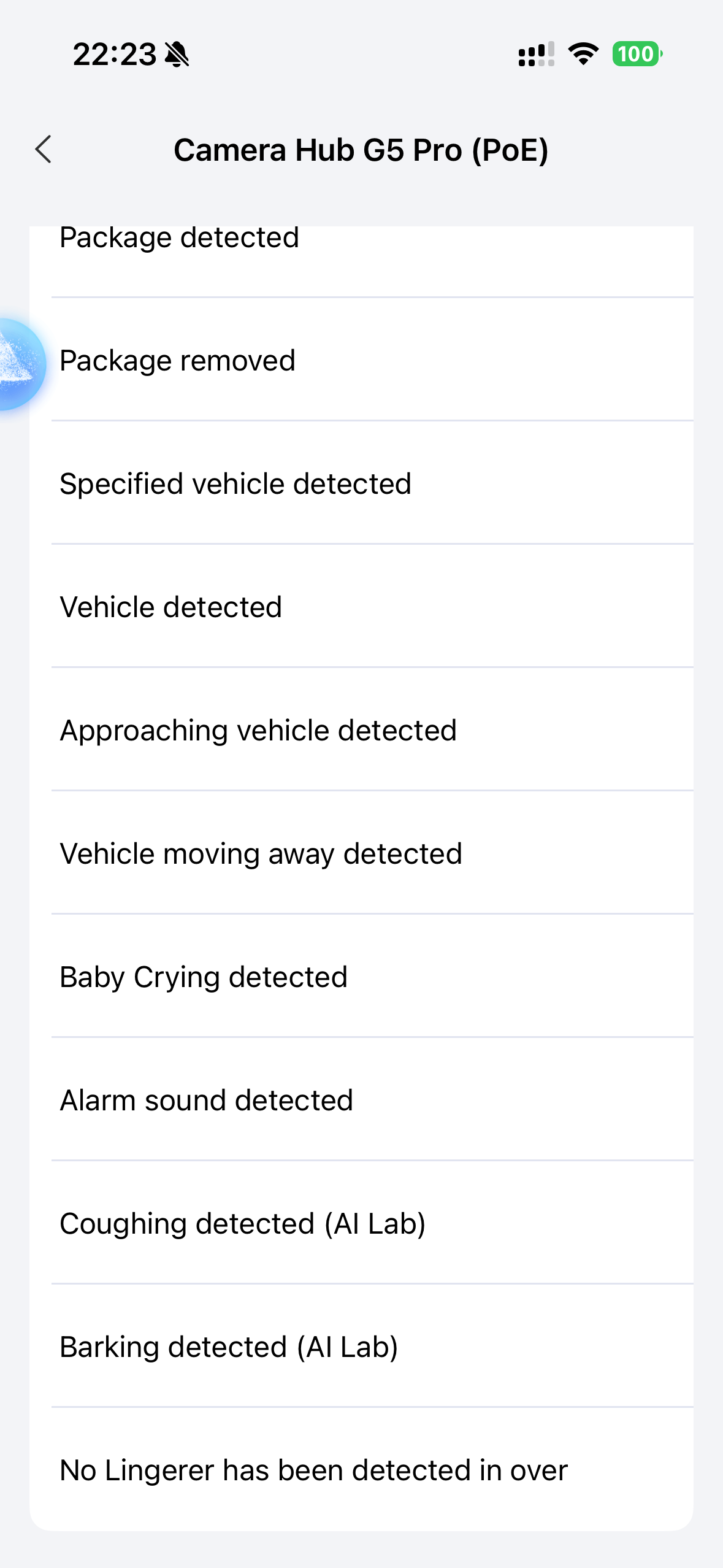Tap the back arrow icon

(44, 150)
